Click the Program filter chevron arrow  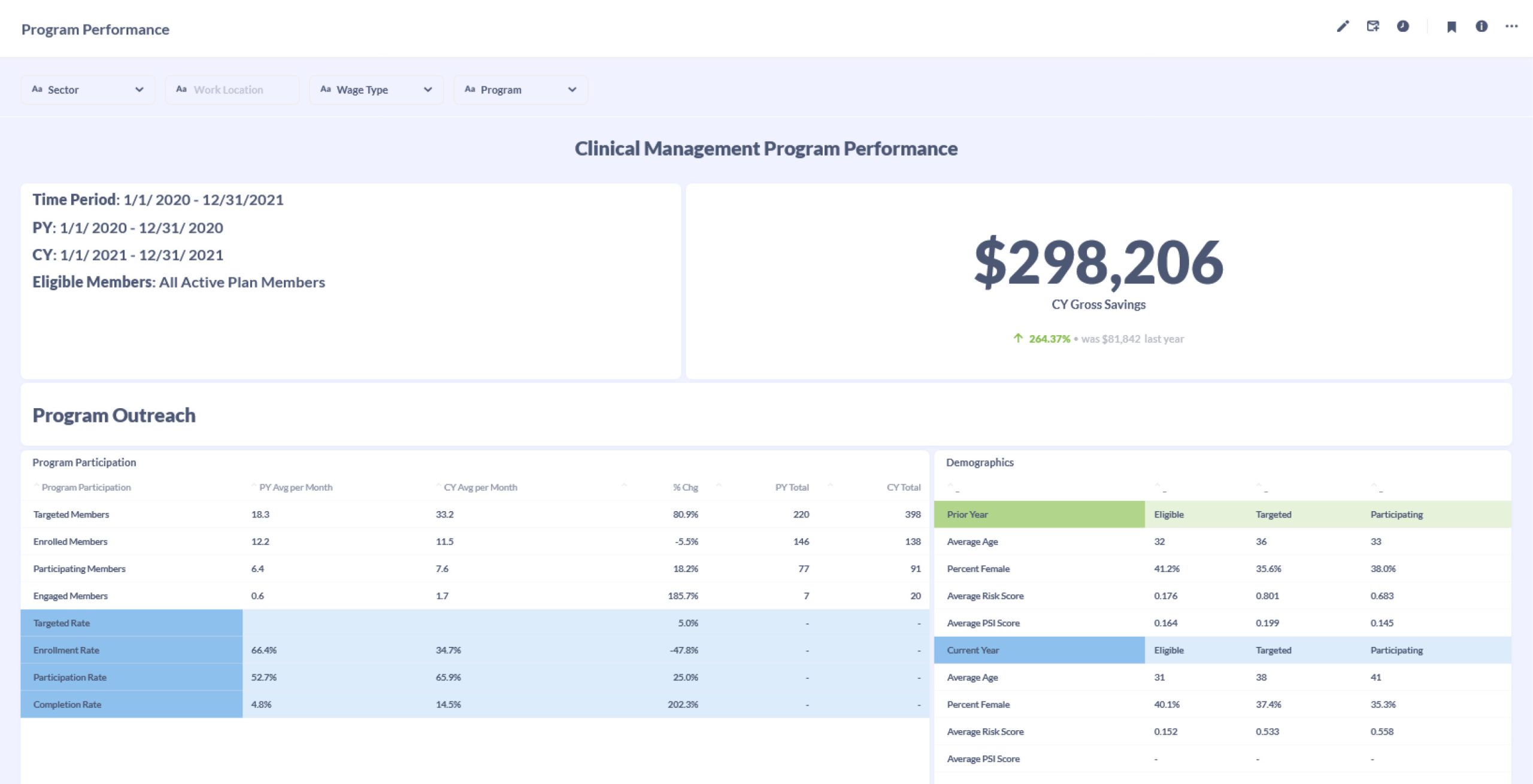[572, 90]
